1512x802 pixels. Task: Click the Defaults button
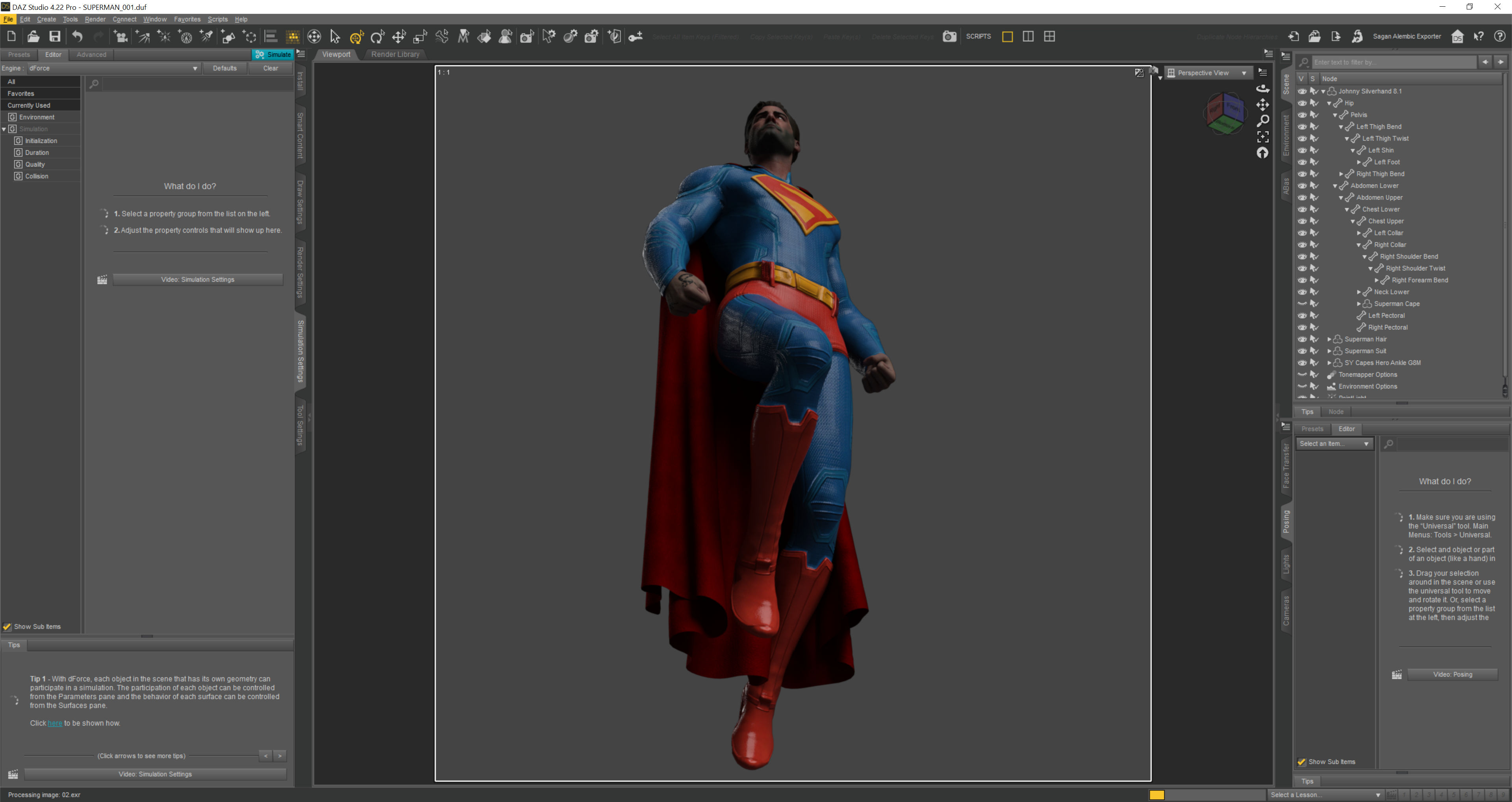(225, 68)
